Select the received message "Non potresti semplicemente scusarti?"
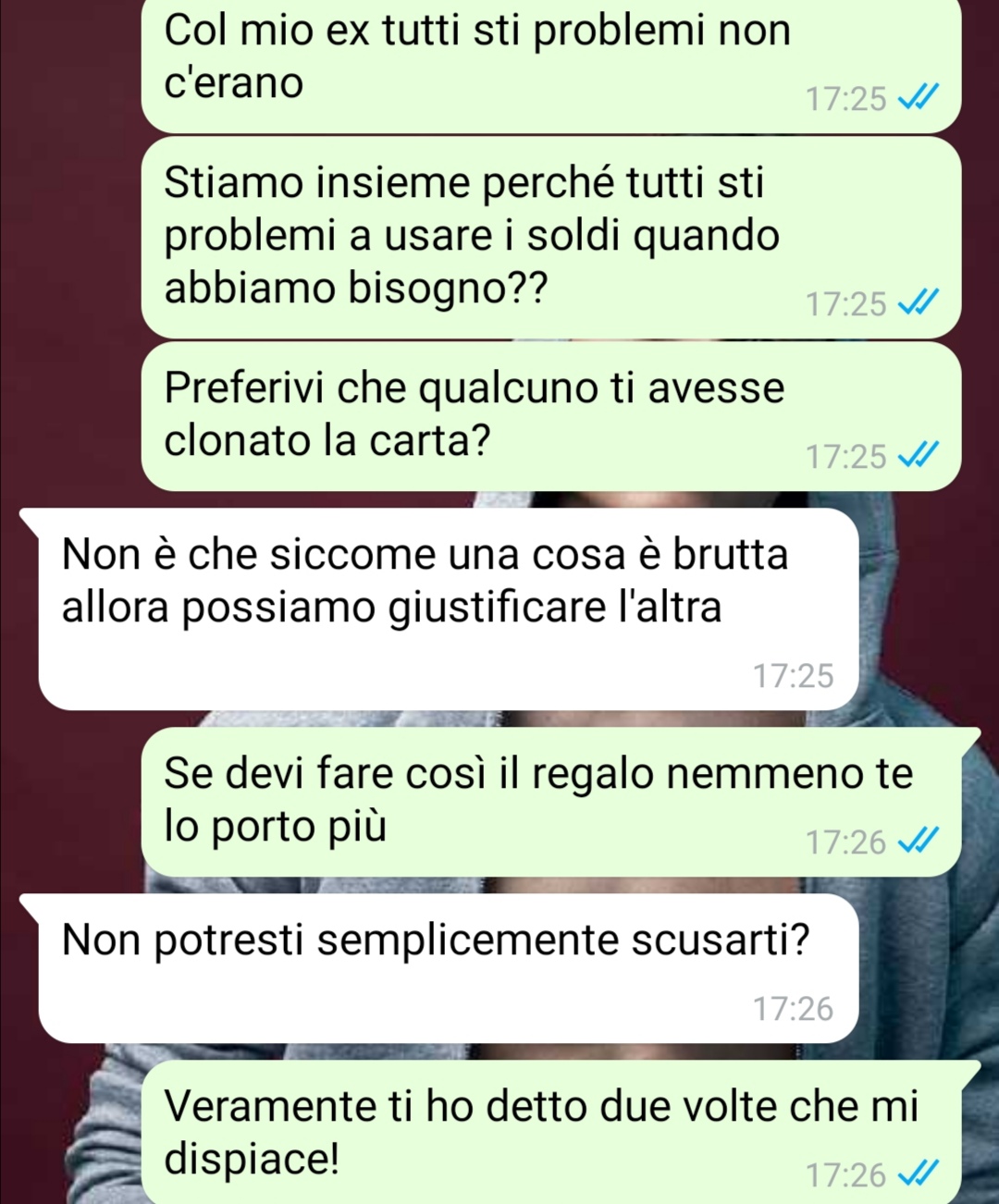Image resolution: width=999 pixels, height=1204 pixels. [x=440, y=968]
